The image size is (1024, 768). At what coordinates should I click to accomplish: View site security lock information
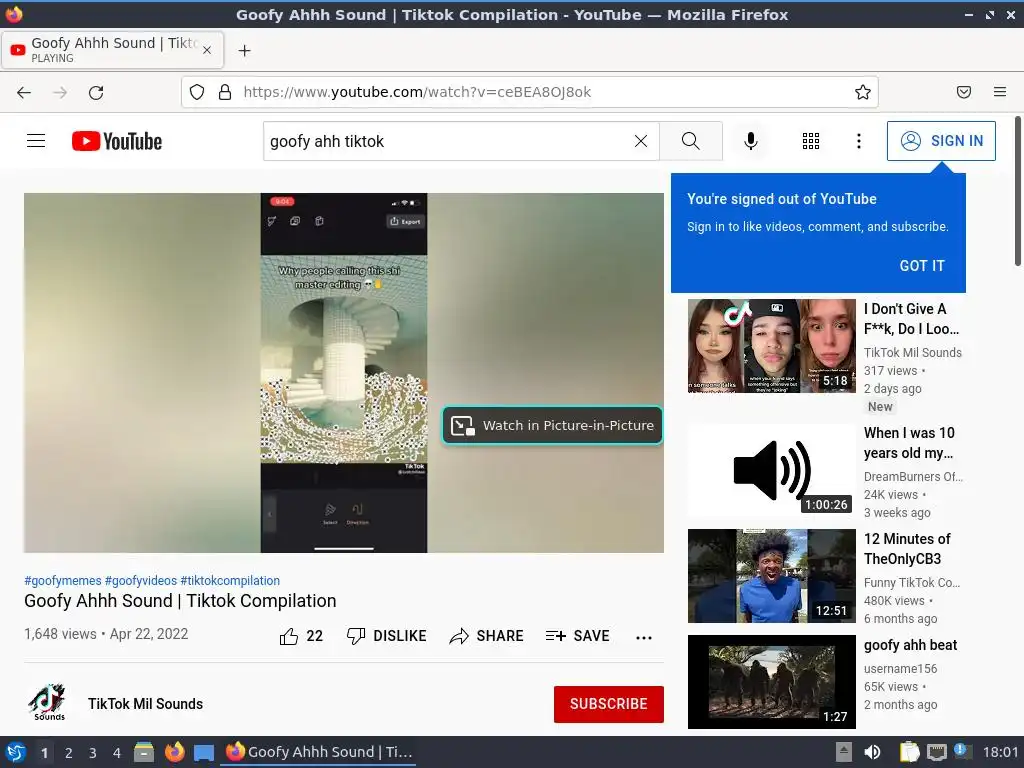[225, 92]
